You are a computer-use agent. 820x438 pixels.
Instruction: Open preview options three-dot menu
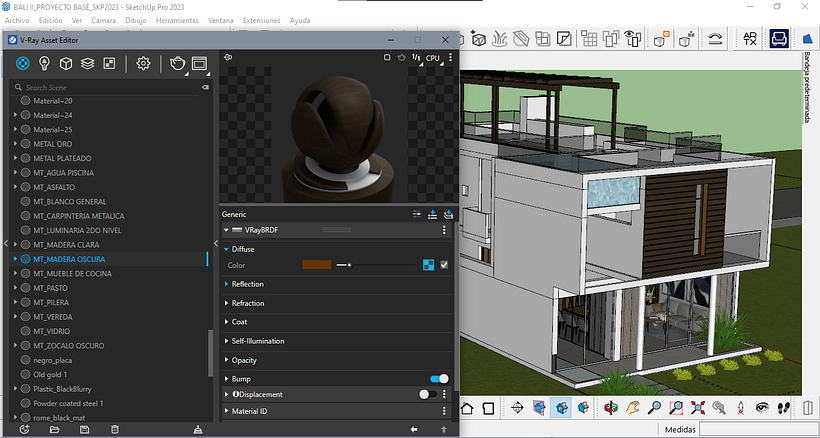(450, 57)
